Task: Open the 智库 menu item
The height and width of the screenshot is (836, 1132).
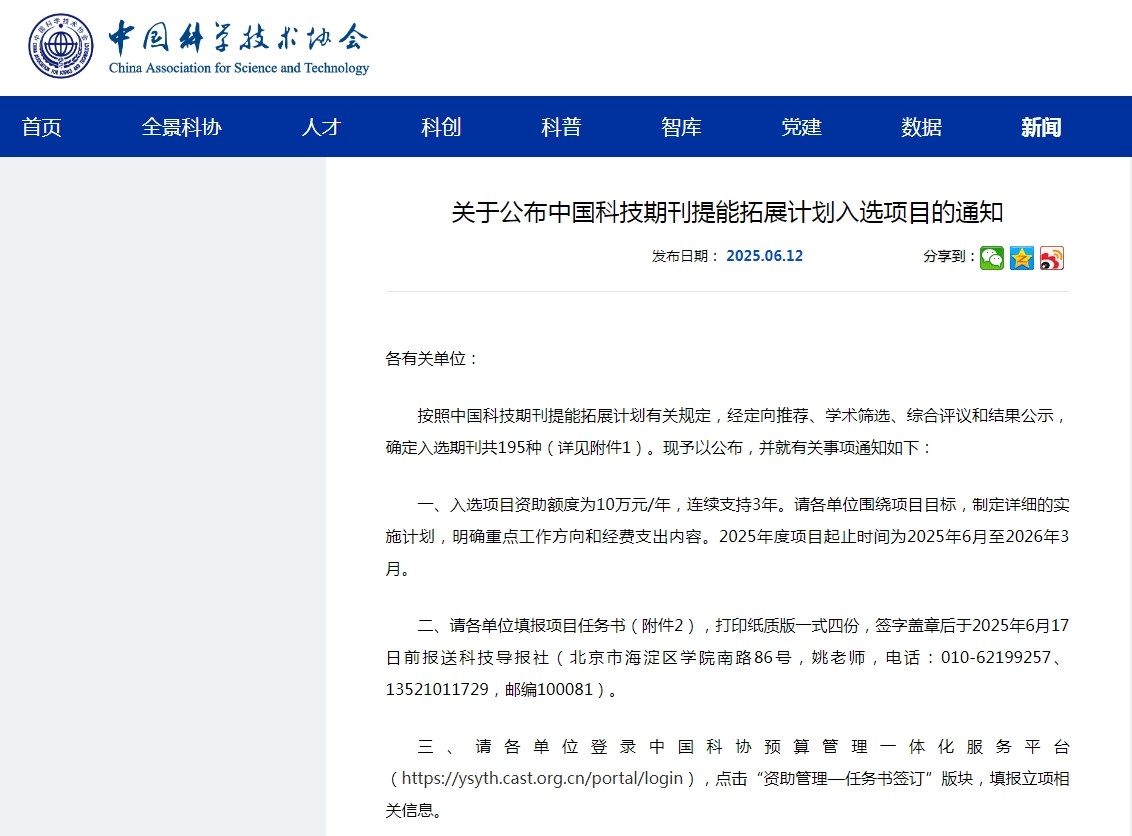Action: 681,127
